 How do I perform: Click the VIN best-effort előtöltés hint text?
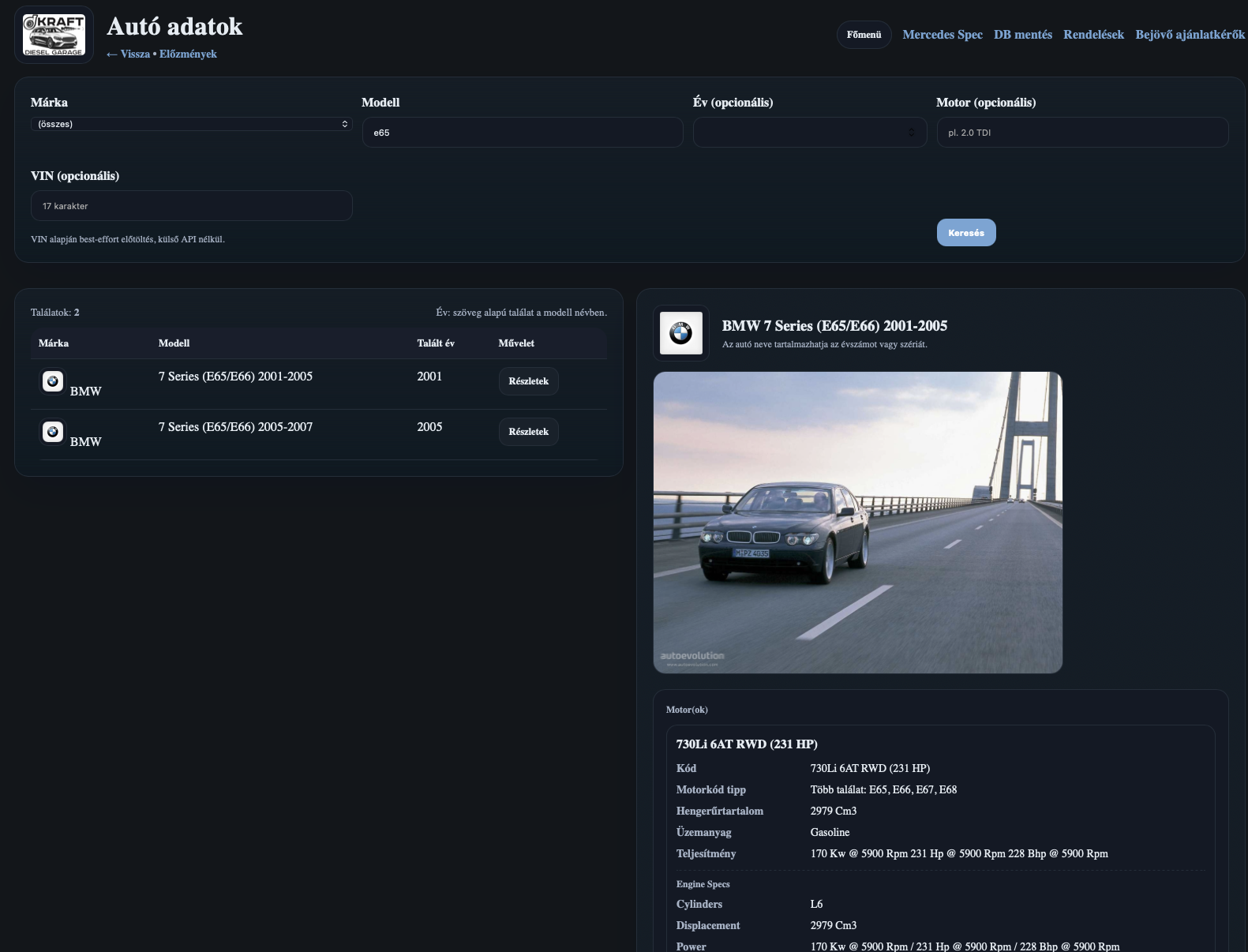click(128, 239)
